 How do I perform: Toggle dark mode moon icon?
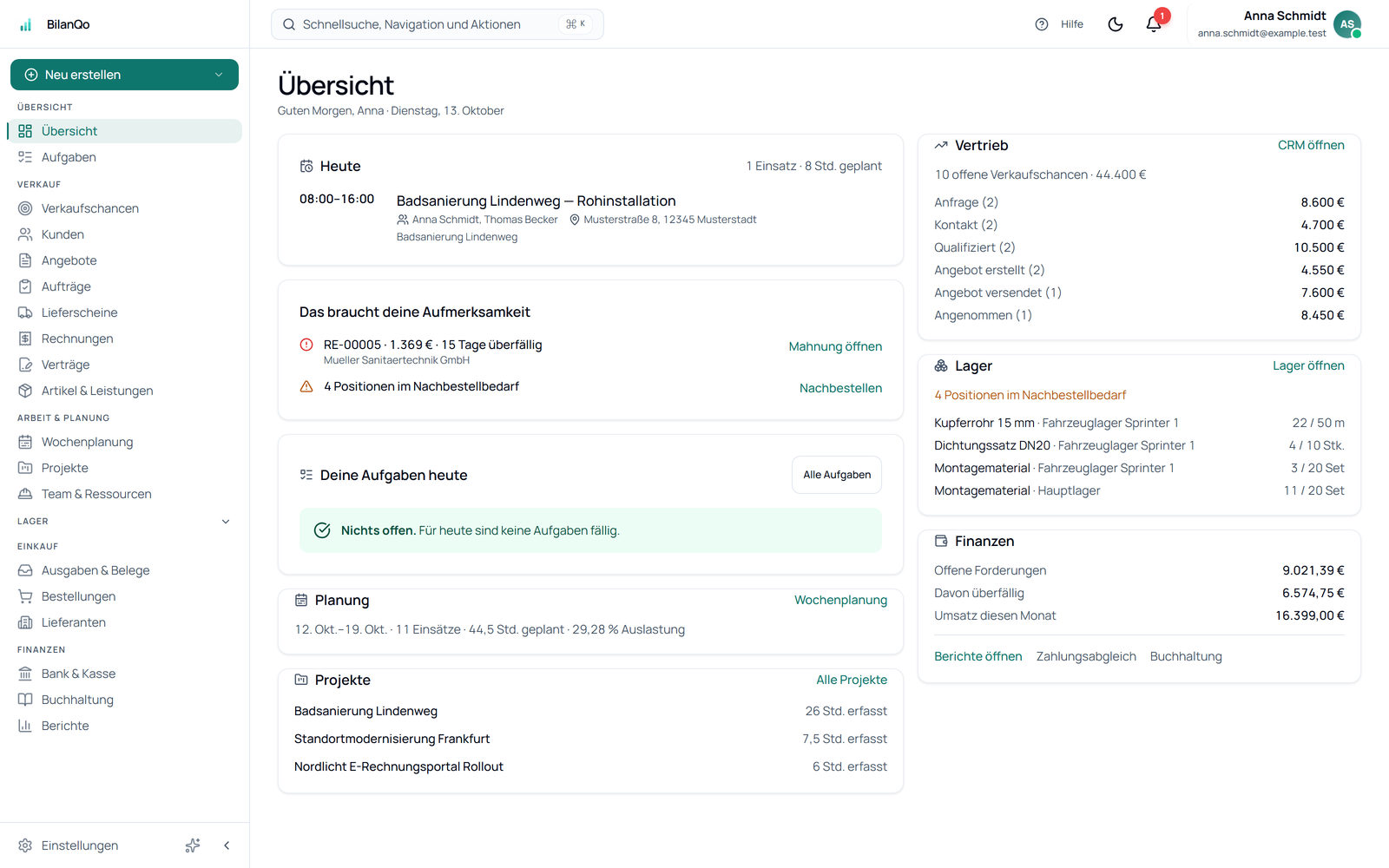pos(1116,24)
